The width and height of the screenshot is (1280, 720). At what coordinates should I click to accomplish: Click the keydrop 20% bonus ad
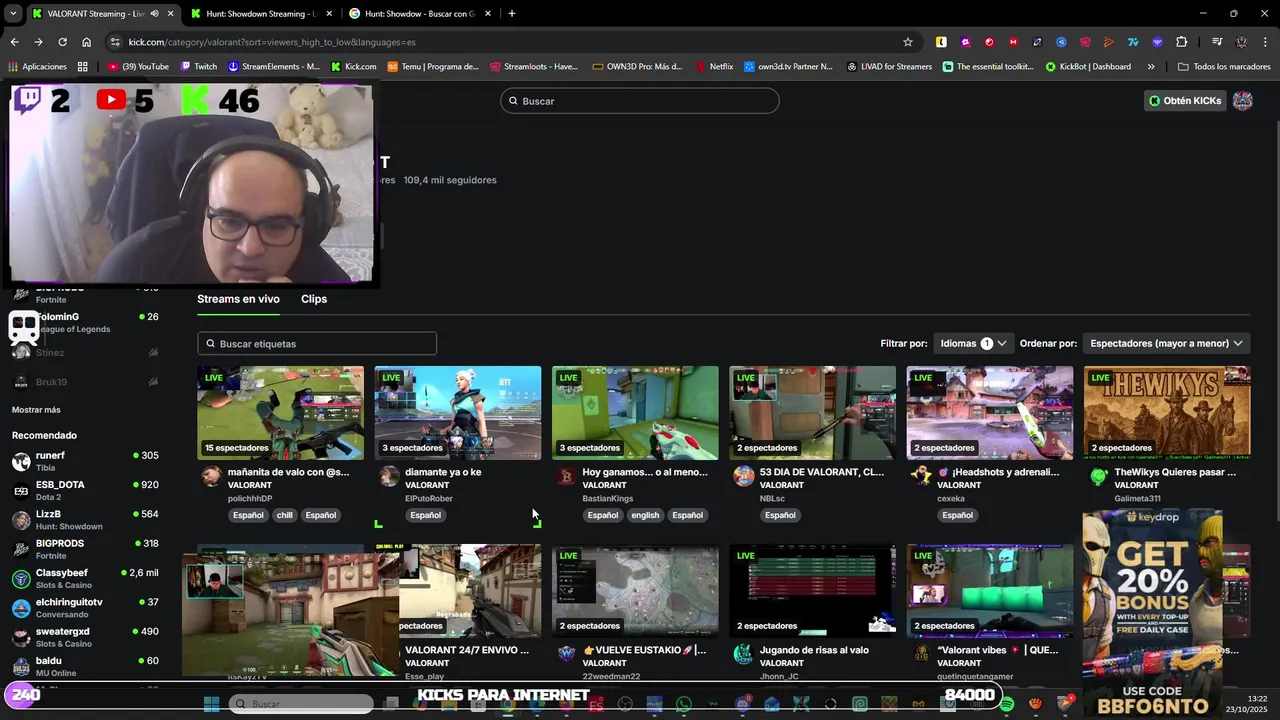click(x=1152, y=612)
